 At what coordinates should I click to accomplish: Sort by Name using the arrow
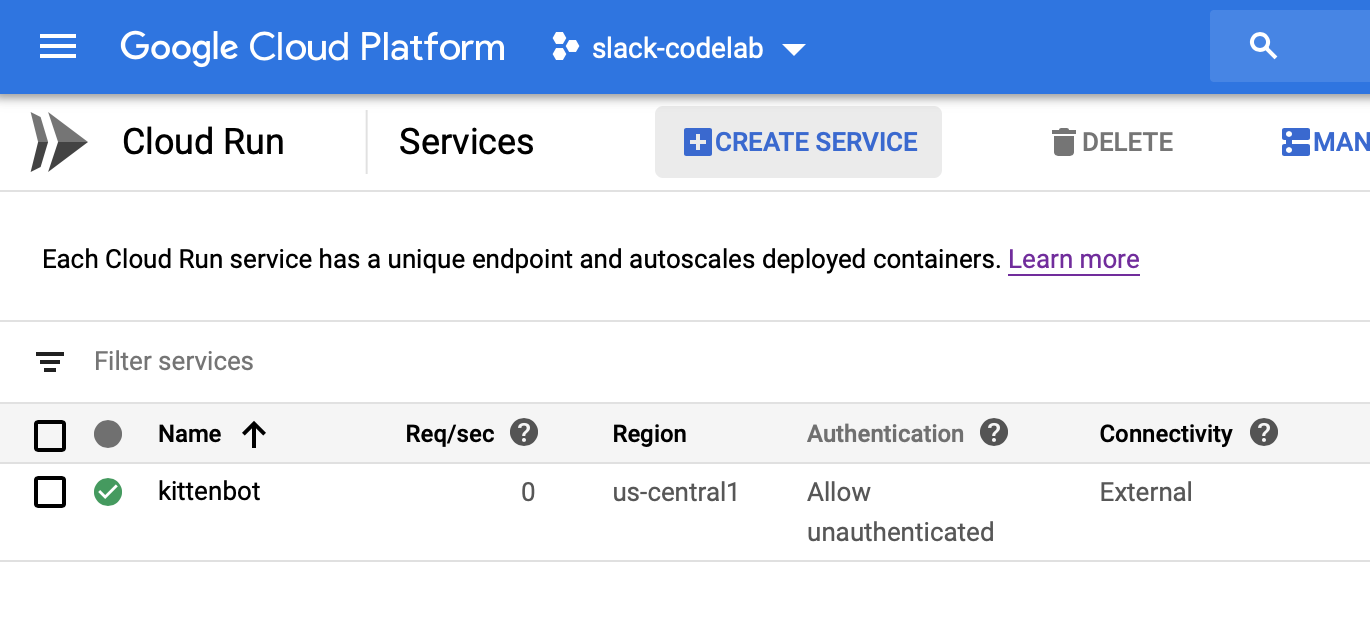[254, 434]
